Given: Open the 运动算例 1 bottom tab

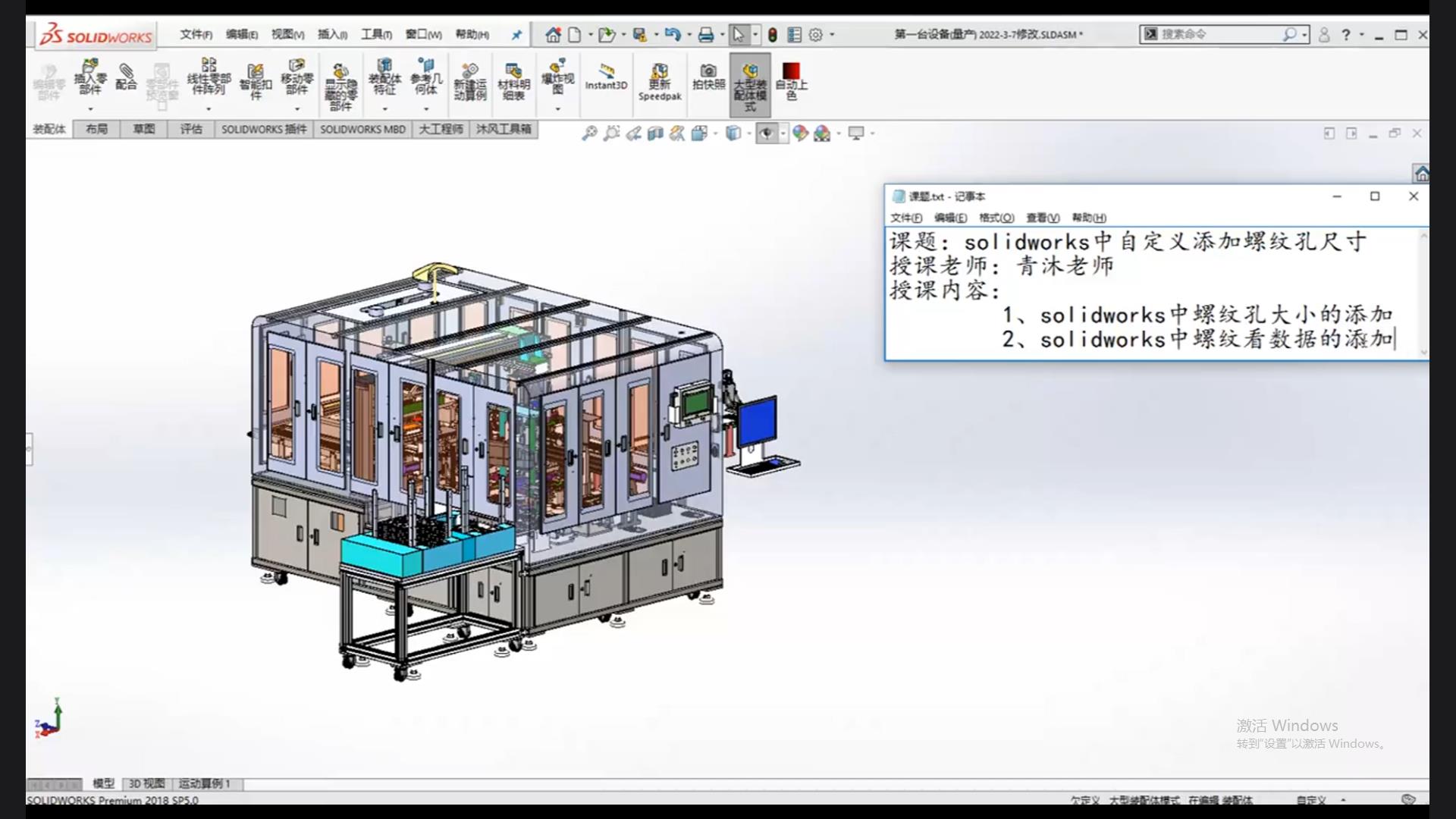Looking at the screenshot, I should click(204, 783).
